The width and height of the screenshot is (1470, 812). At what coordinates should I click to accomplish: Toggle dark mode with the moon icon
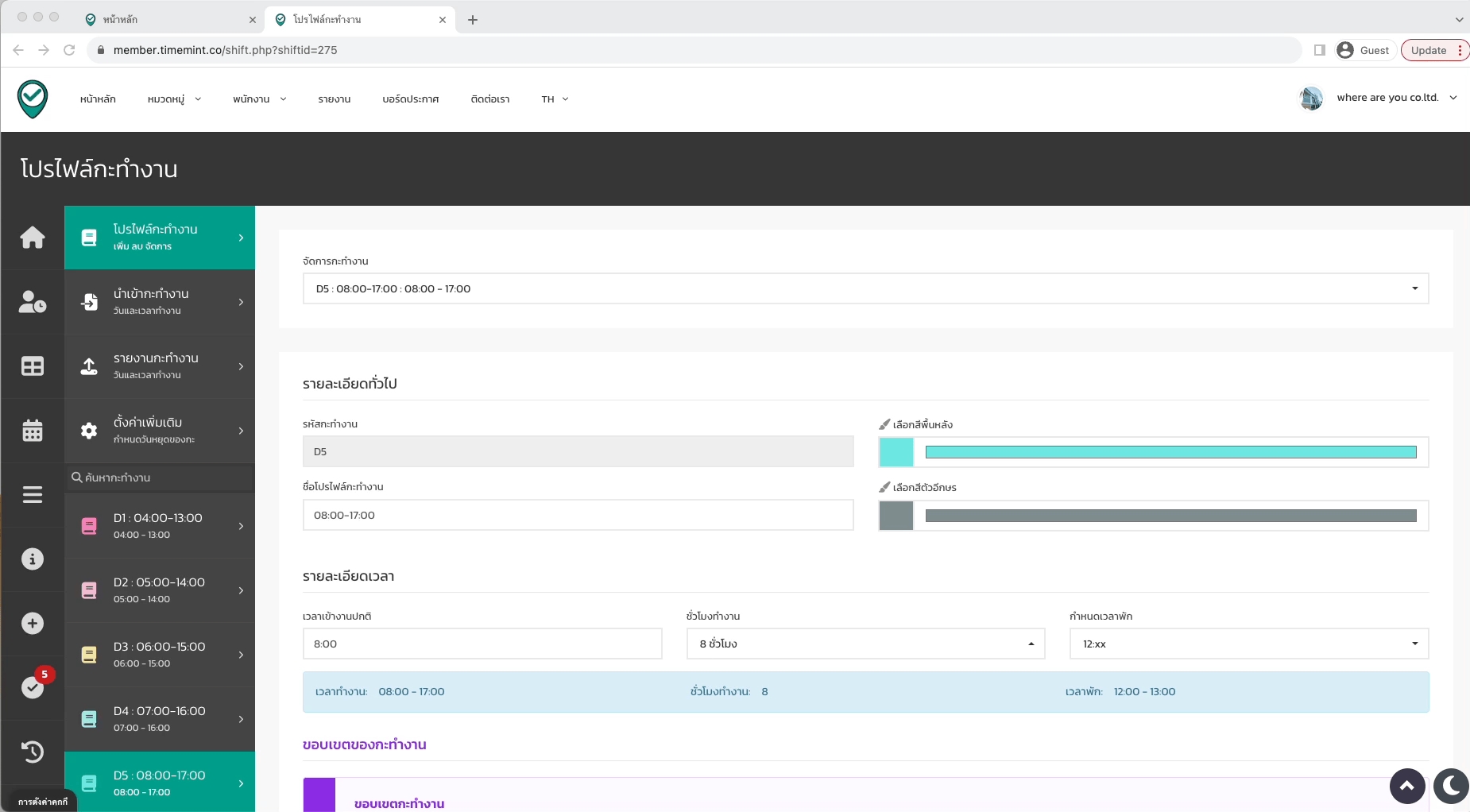(1451, 787)
